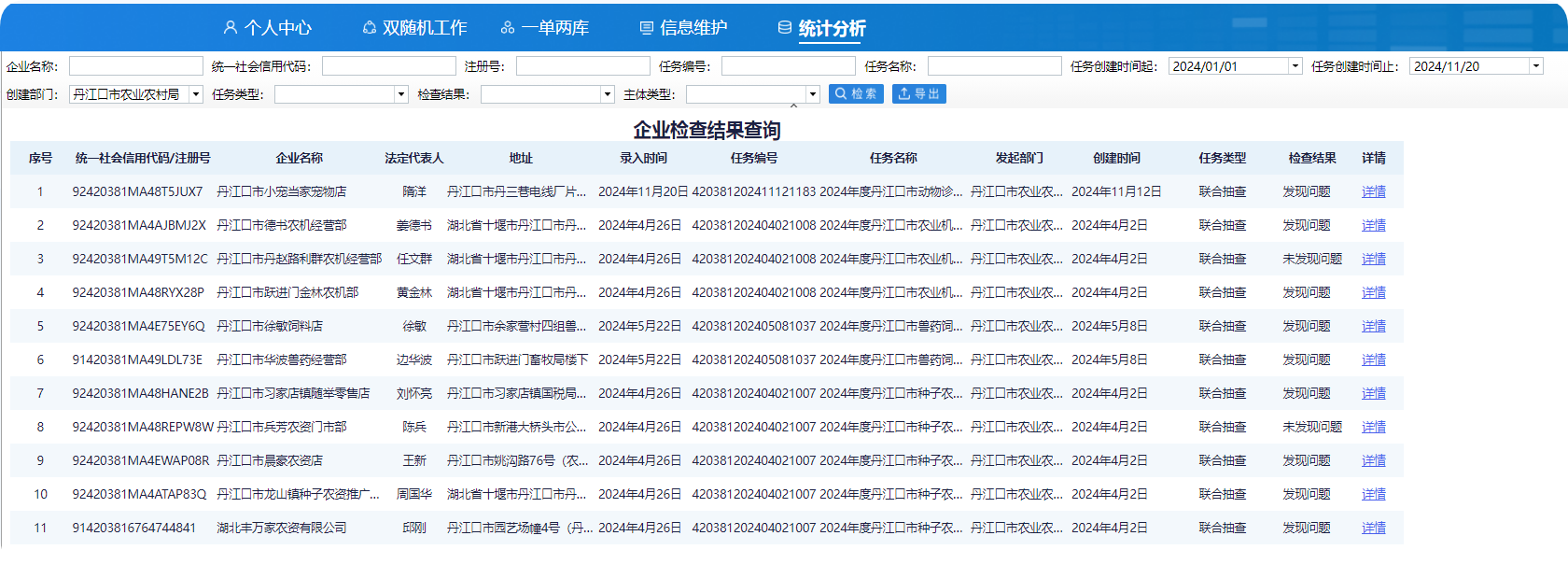Click task number 420381202411121183
The image size is (1568, 564).
pos(754,191)
